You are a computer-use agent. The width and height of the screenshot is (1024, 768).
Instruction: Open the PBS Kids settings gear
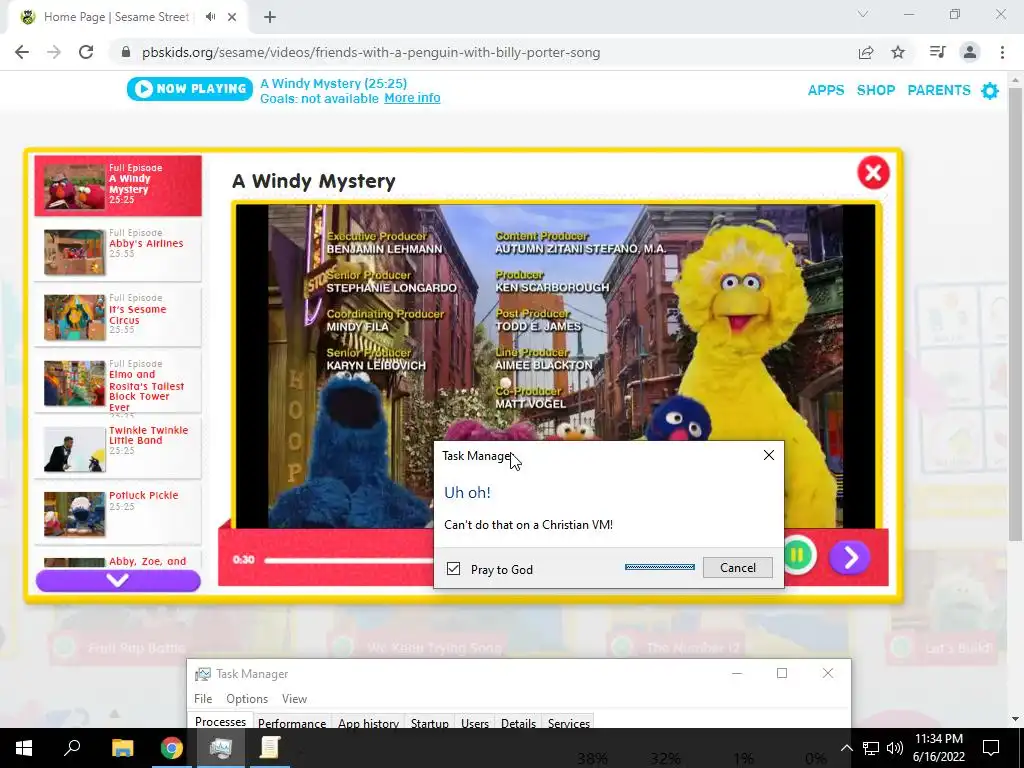coord(990,91)
